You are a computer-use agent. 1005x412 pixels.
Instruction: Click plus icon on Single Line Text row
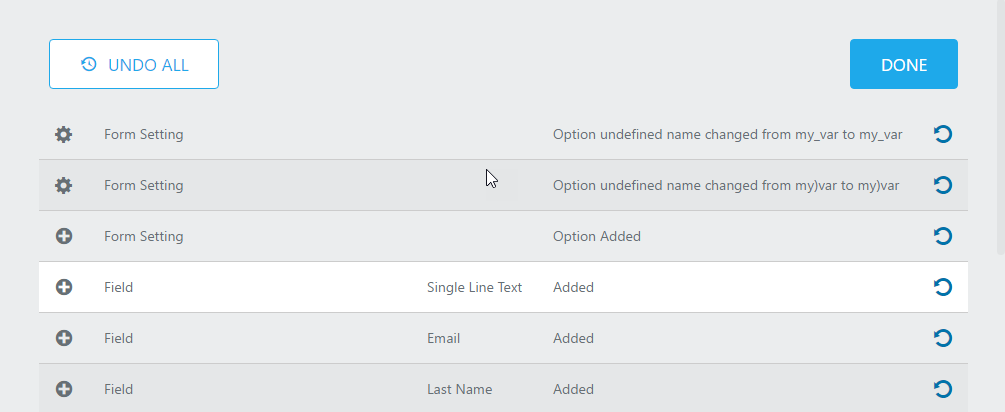[x=63, y=287]
